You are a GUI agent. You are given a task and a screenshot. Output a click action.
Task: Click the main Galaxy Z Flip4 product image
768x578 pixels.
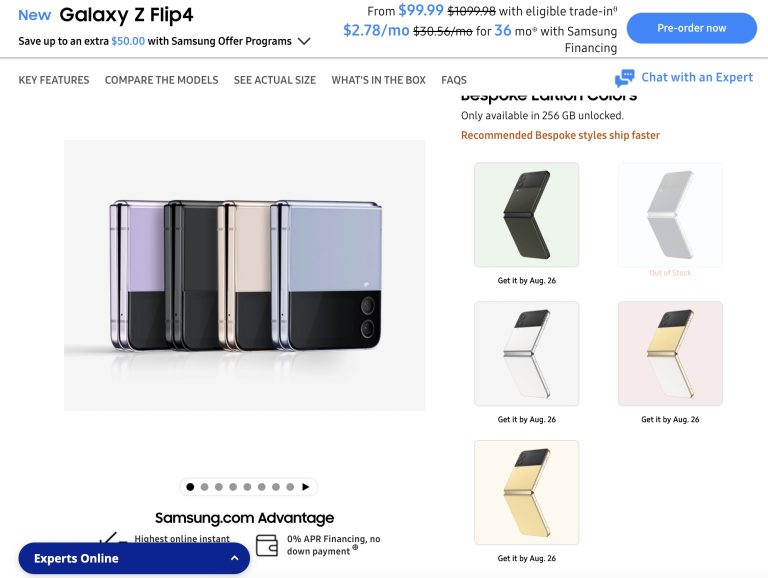click(x=244, y=275)
